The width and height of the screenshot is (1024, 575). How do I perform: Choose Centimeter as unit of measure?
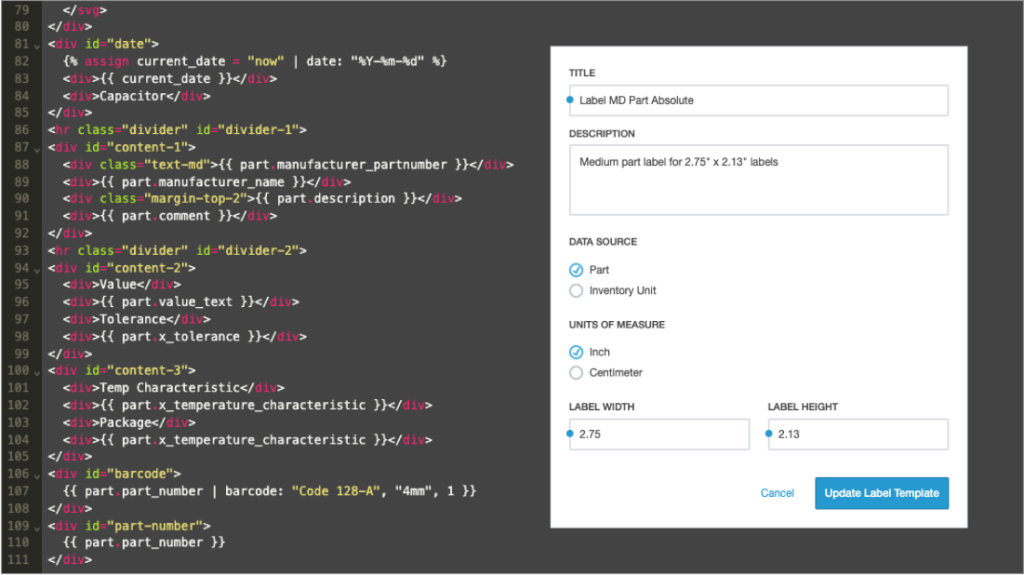[x=575, y=373]
